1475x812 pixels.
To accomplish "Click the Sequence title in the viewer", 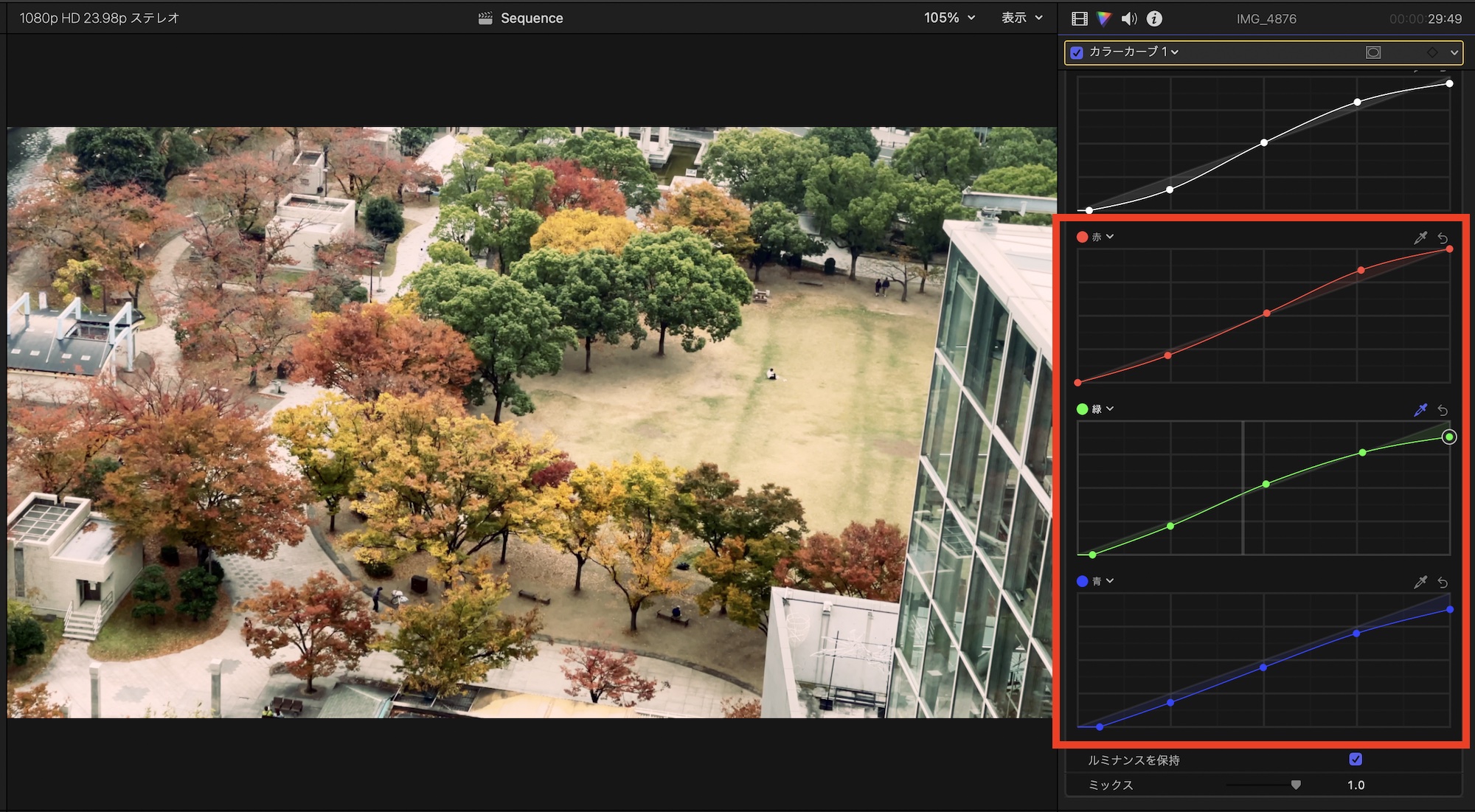I will click(x=531, y=18).
